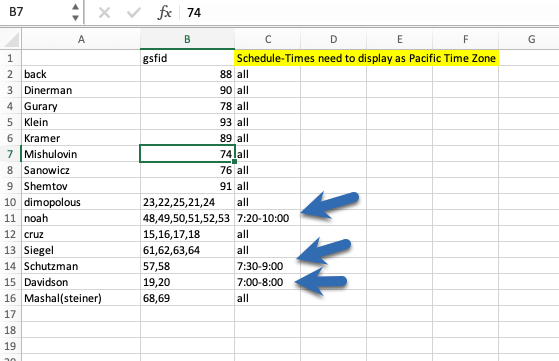Click gsfid cell with value 76
559x361 pixels.
(188, 170)
